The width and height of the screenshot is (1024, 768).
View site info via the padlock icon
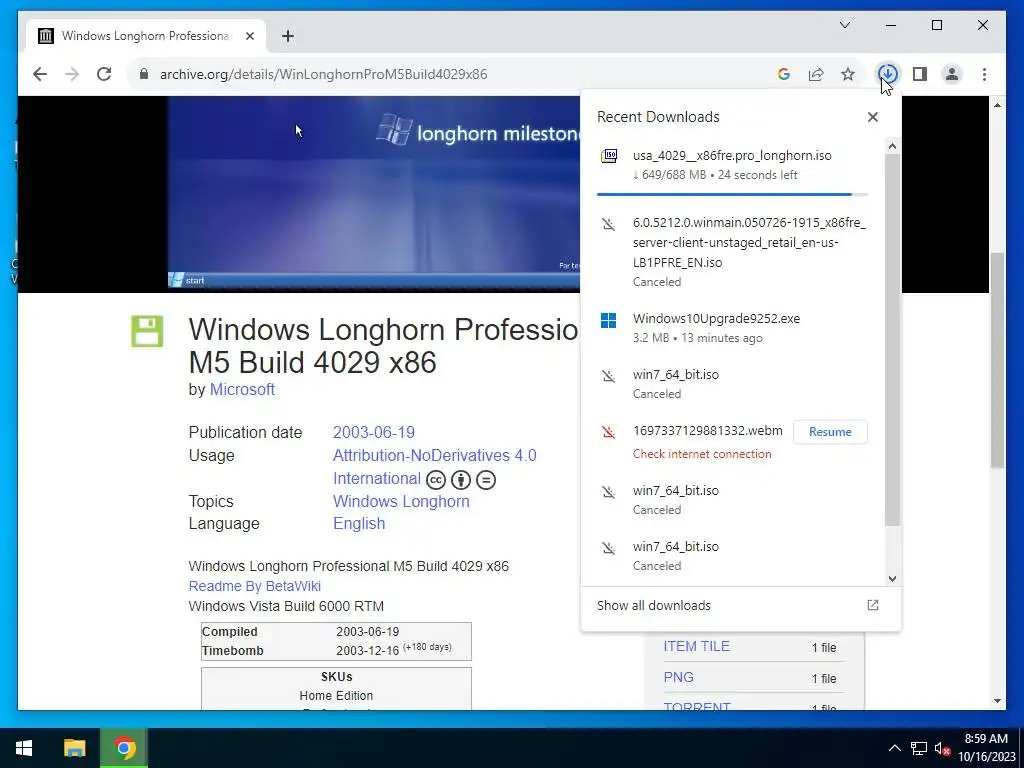[144, 74]
